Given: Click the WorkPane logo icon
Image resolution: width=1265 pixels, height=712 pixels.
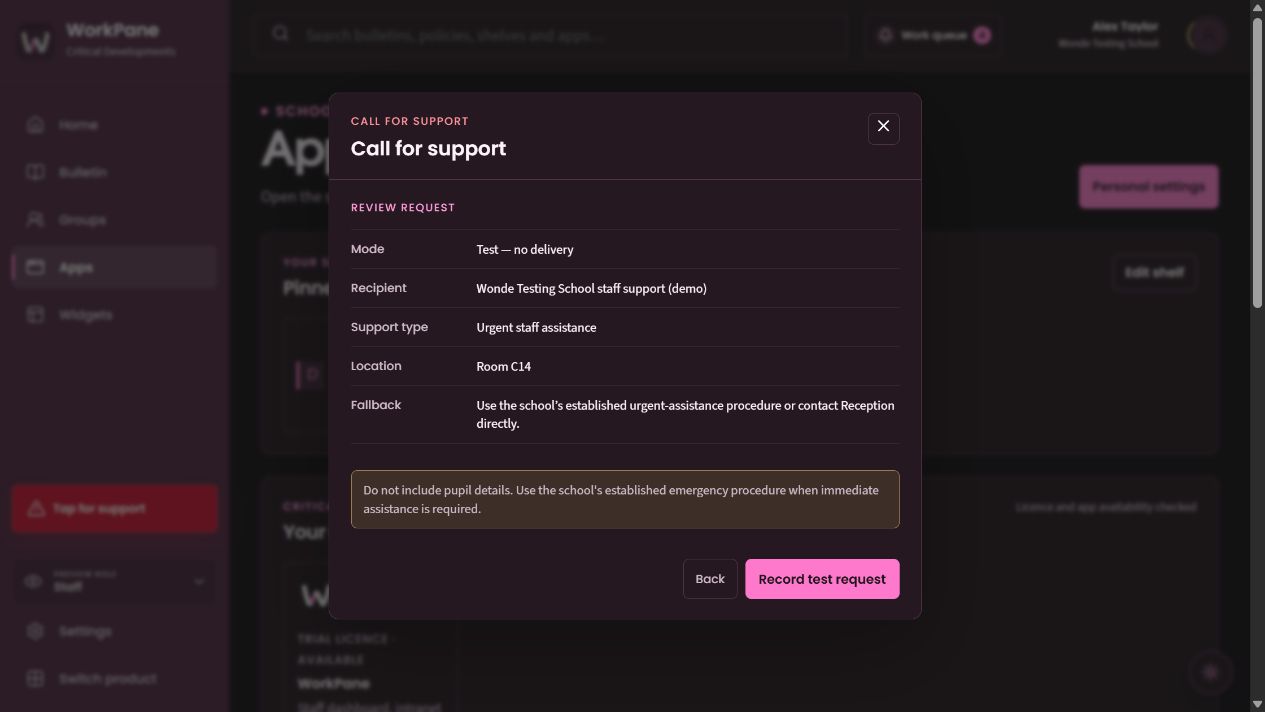Looking at the screenshot, I should (x=36, y=42).
